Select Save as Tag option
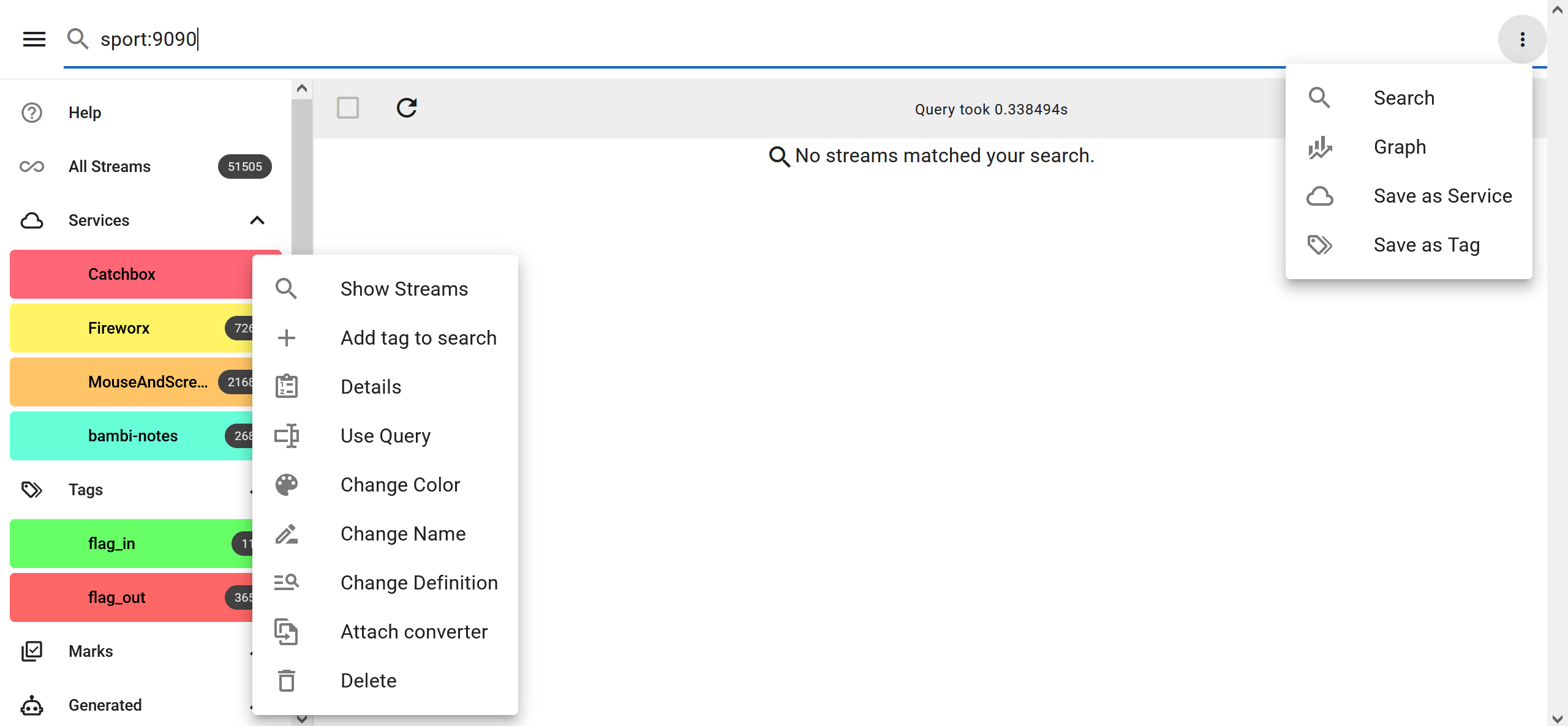 (x=1427, y=244)
